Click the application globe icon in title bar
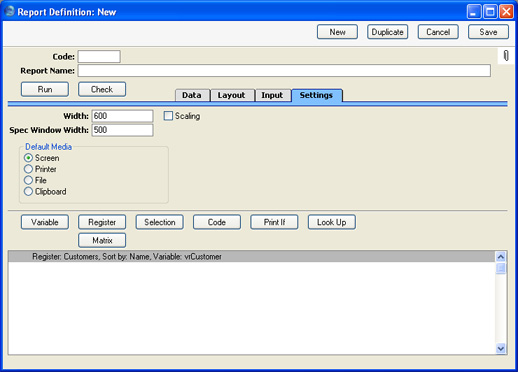 pos(9,11)
